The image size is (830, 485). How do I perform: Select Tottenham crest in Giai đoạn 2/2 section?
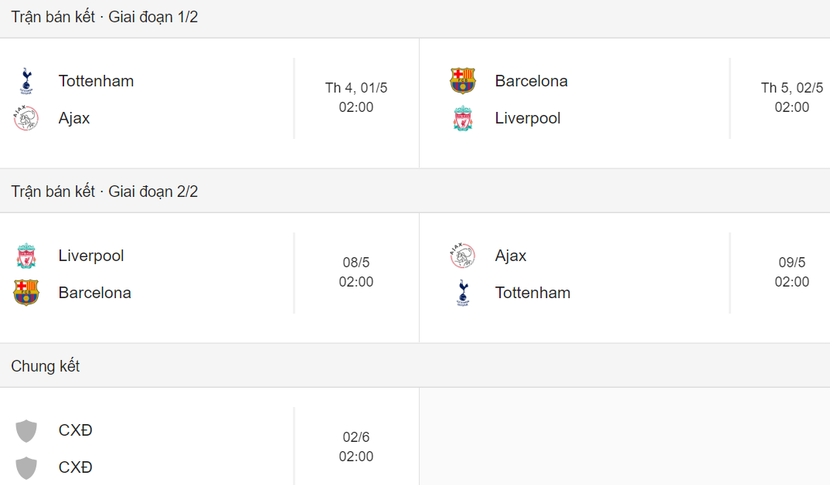tap(462, 293)
